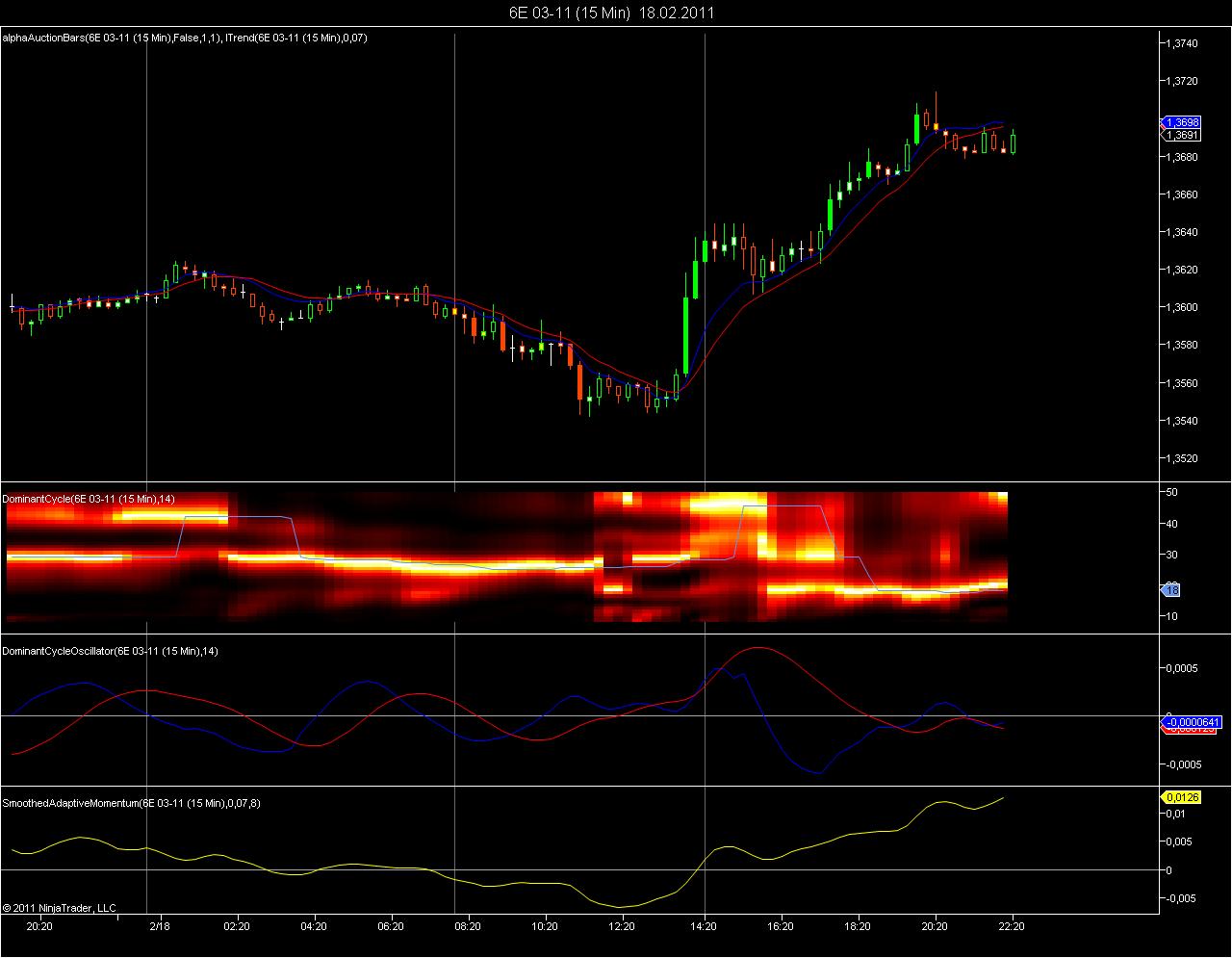Click the red oscillator line peak
The image size is (1232, 958).
click(757, 648)
